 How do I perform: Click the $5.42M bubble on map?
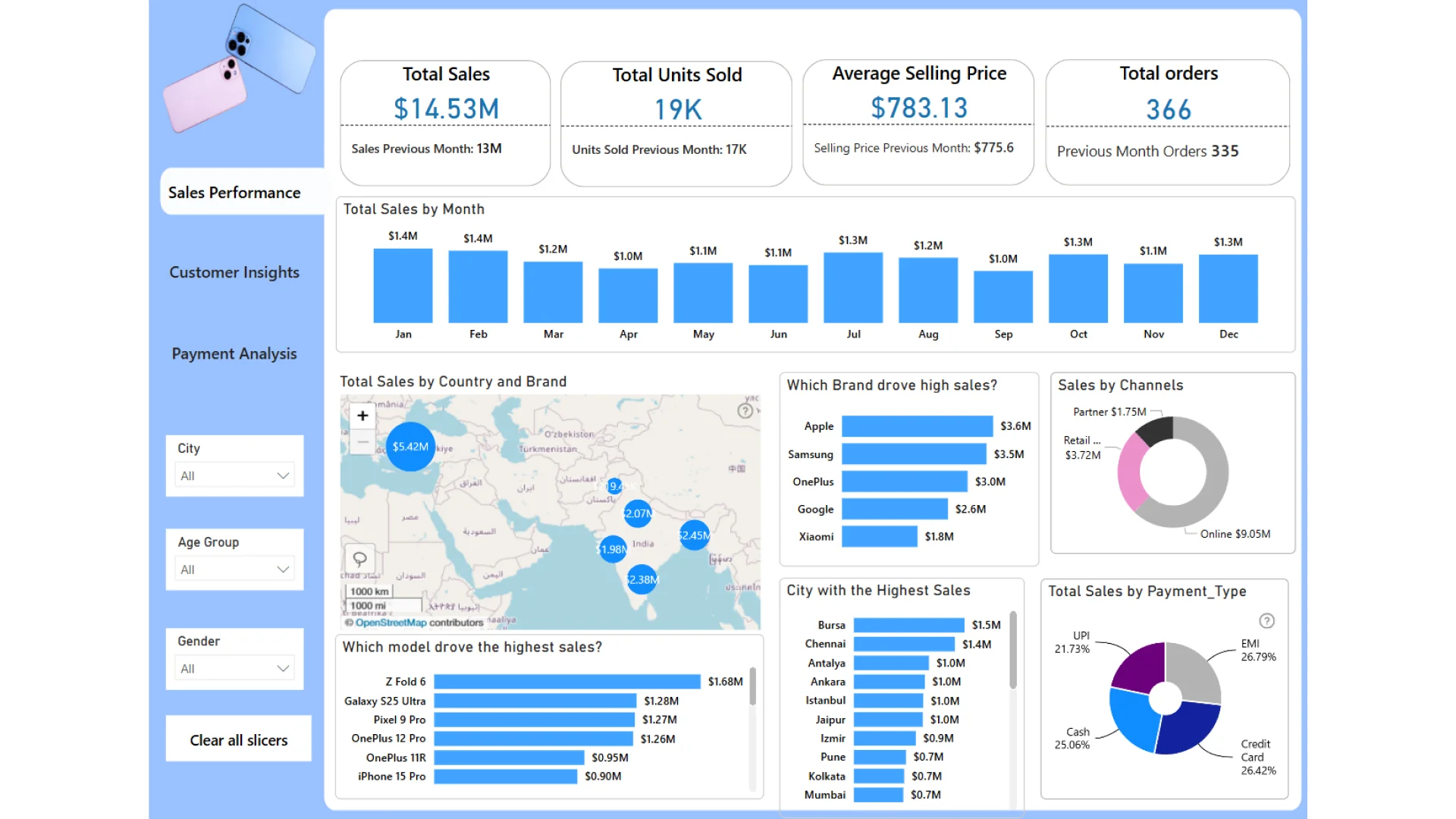click(x=410, y=447)
